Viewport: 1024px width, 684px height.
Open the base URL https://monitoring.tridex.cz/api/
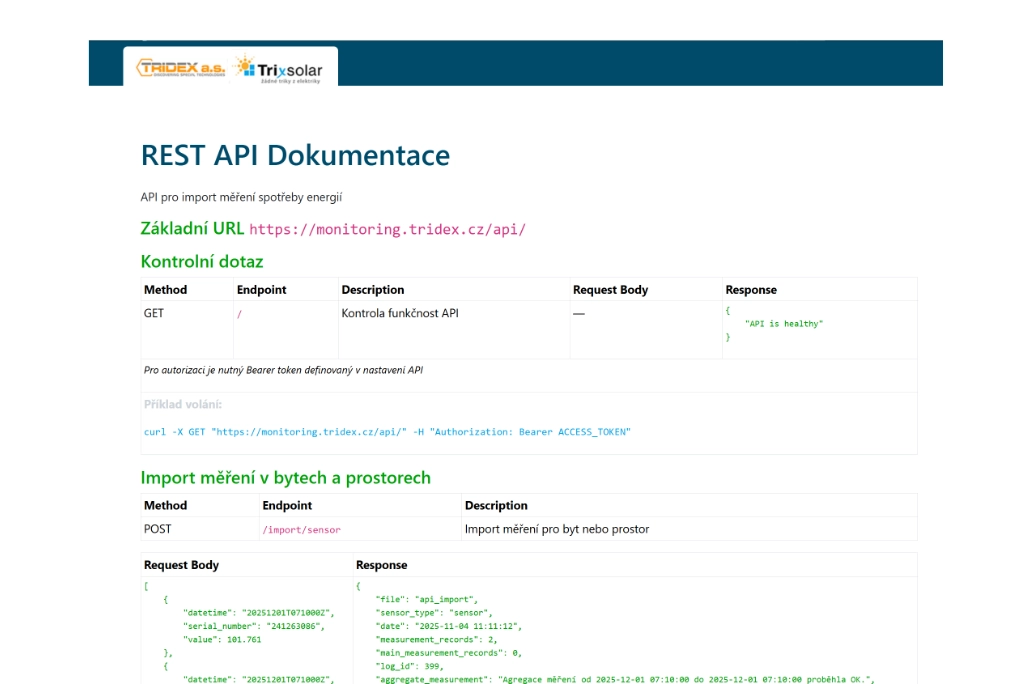(x=387, y=229)
